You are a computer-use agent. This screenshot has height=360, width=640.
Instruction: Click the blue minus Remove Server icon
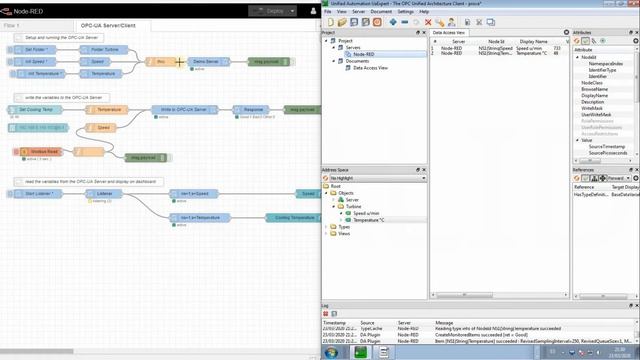(404, 22)
